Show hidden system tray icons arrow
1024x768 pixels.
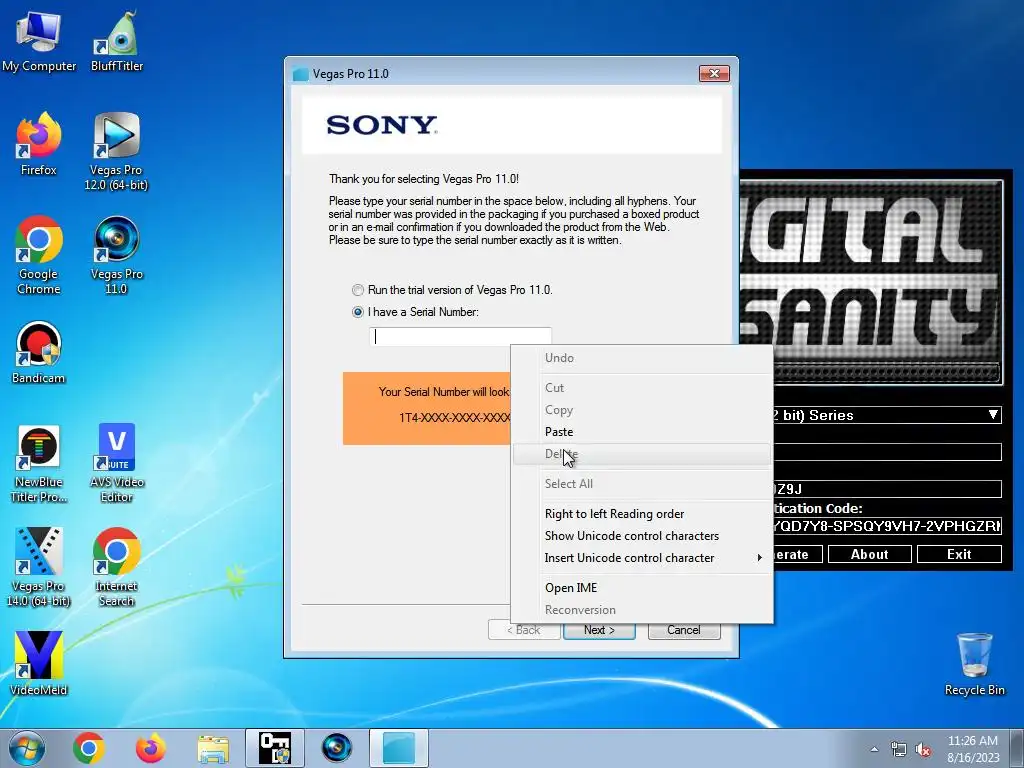874,749
